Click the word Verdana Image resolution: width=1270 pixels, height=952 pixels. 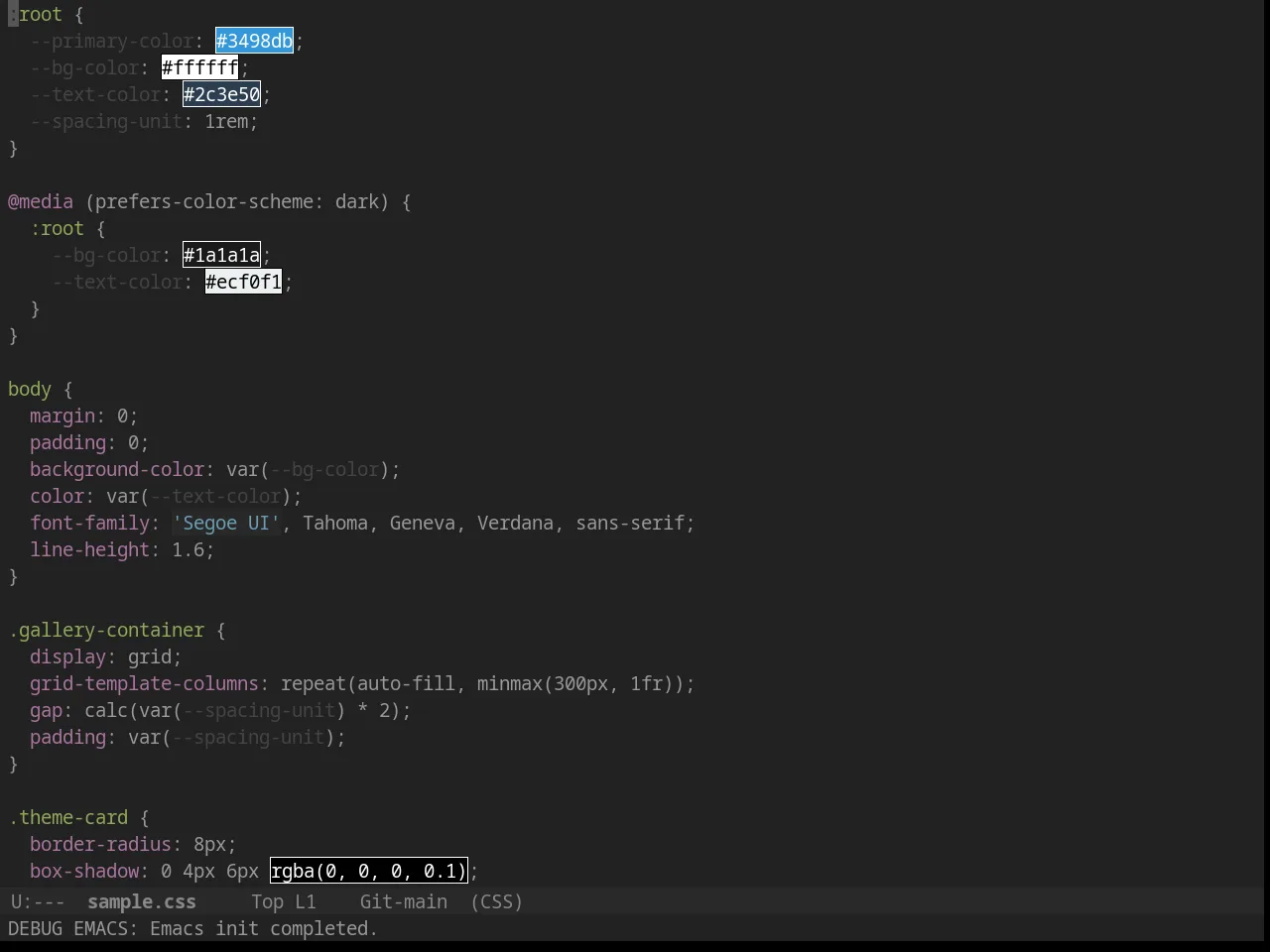click(x=515, y=523)
